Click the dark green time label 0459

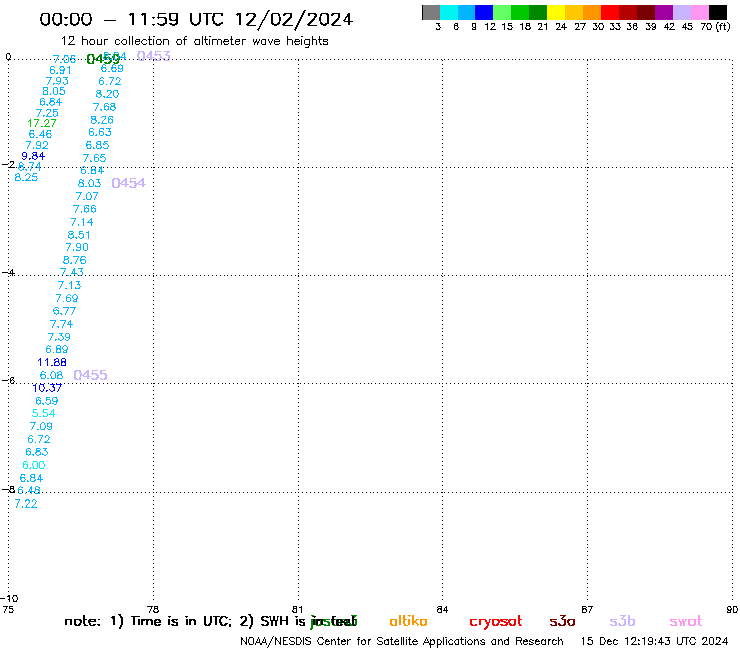click(103, 59)
